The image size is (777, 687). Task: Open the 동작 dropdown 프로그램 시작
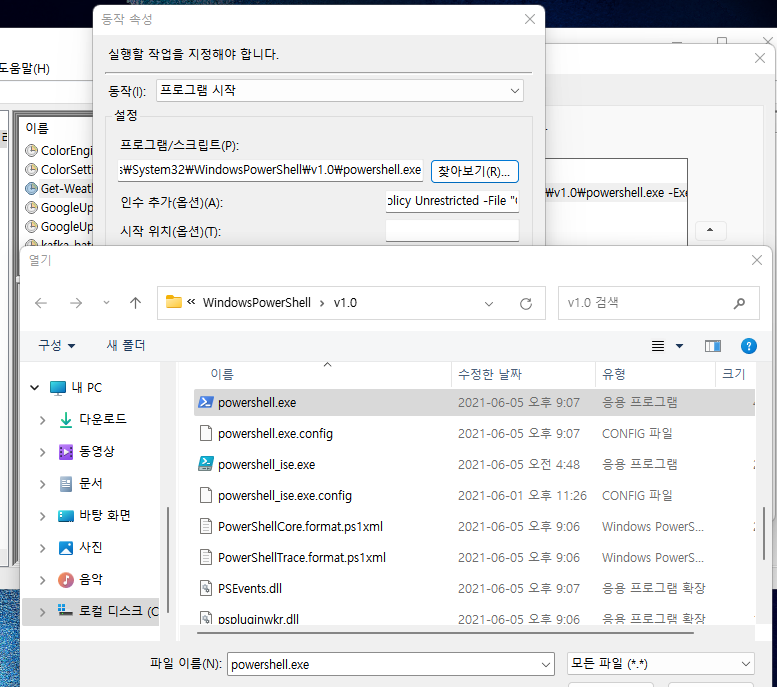click(x=339, y=91)
